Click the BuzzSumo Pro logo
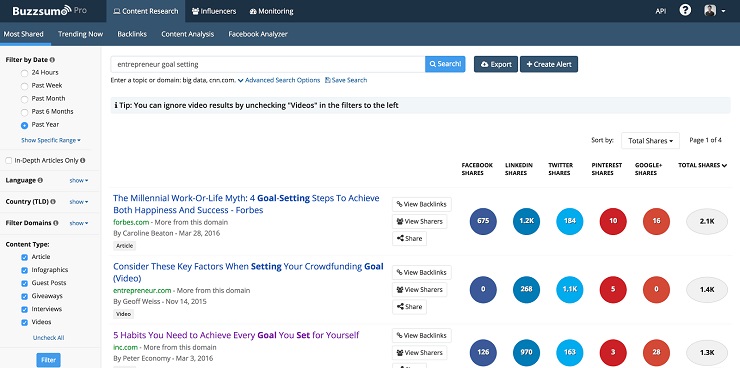 49,10
